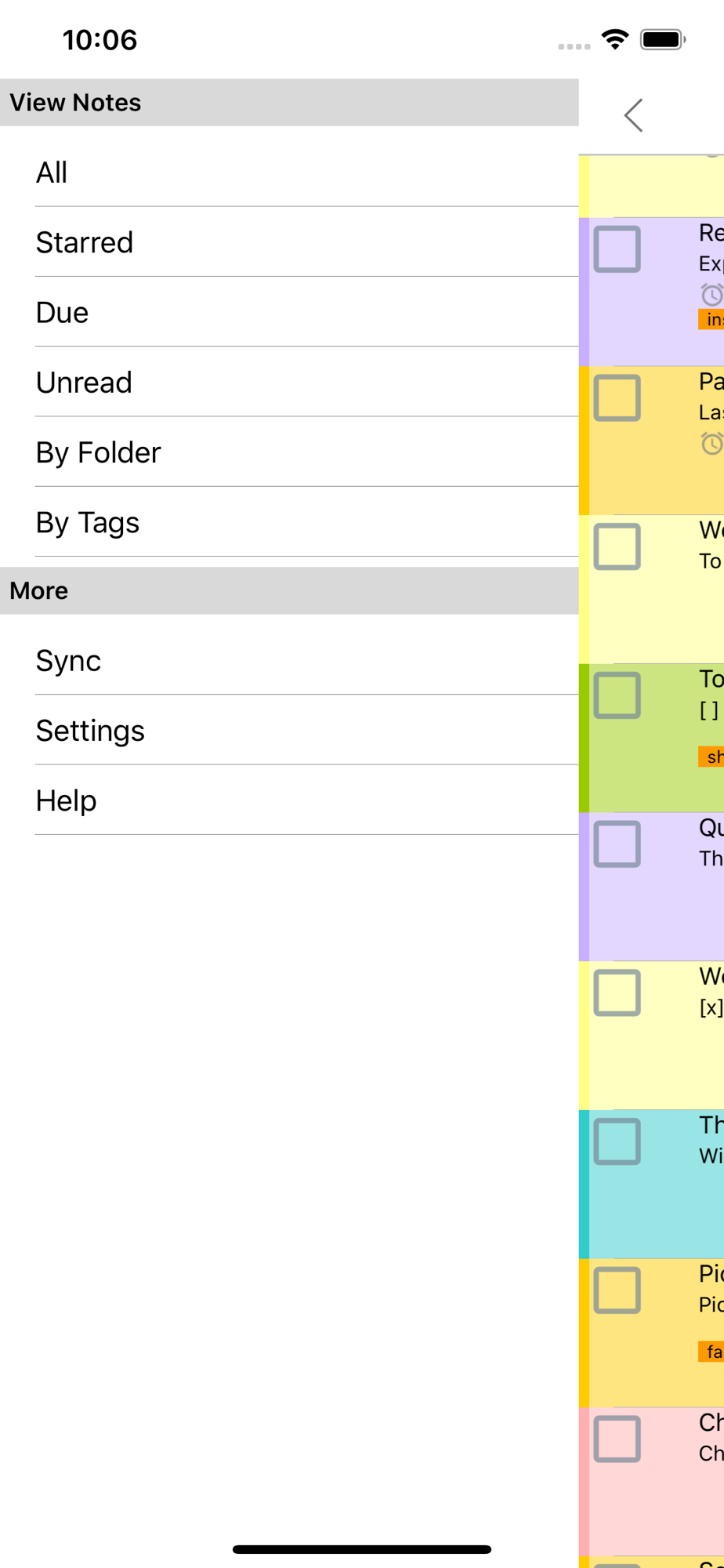Viewport: 724px width, 1568px height.
Task: Click the Wi-Fi status bar icon
Action: [x=616, y=39]
